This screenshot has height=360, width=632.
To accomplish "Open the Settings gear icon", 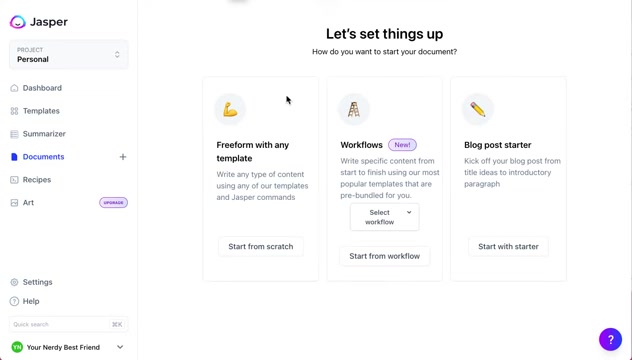I will (x=14, y=282).
